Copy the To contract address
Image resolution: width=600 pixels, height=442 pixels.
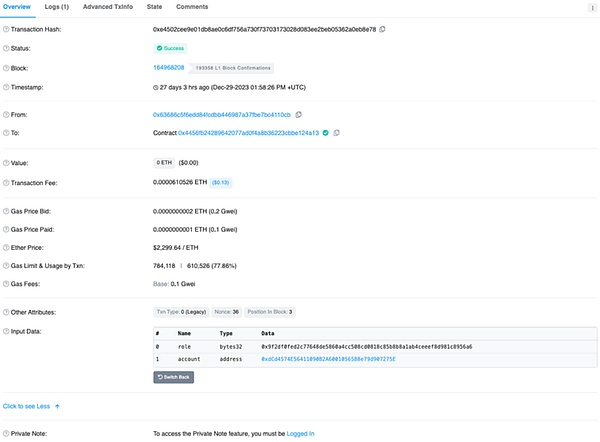336,132
